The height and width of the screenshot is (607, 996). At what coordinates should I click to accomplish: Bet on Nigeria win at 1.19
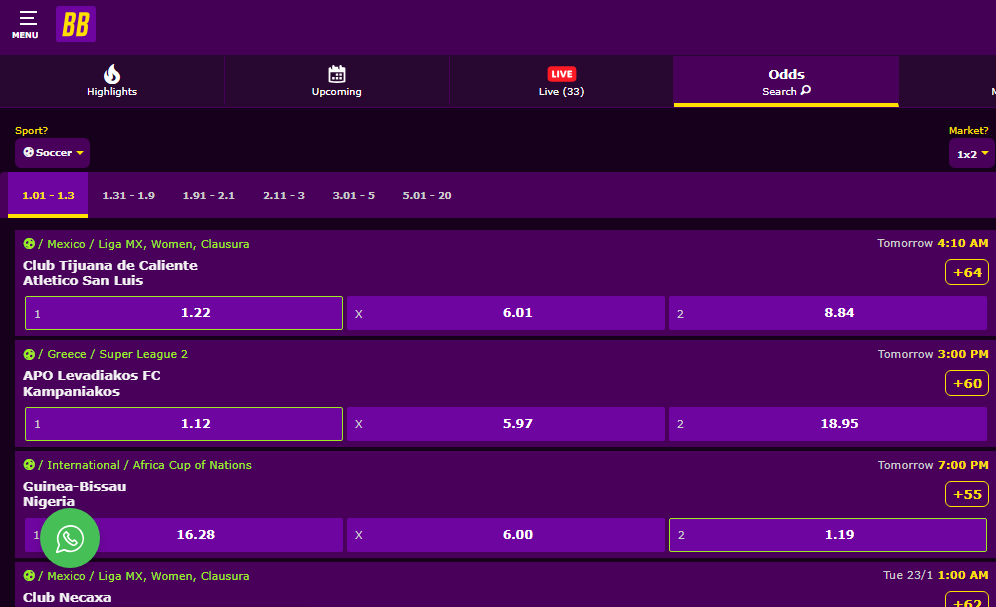click(x=828, y=535)
